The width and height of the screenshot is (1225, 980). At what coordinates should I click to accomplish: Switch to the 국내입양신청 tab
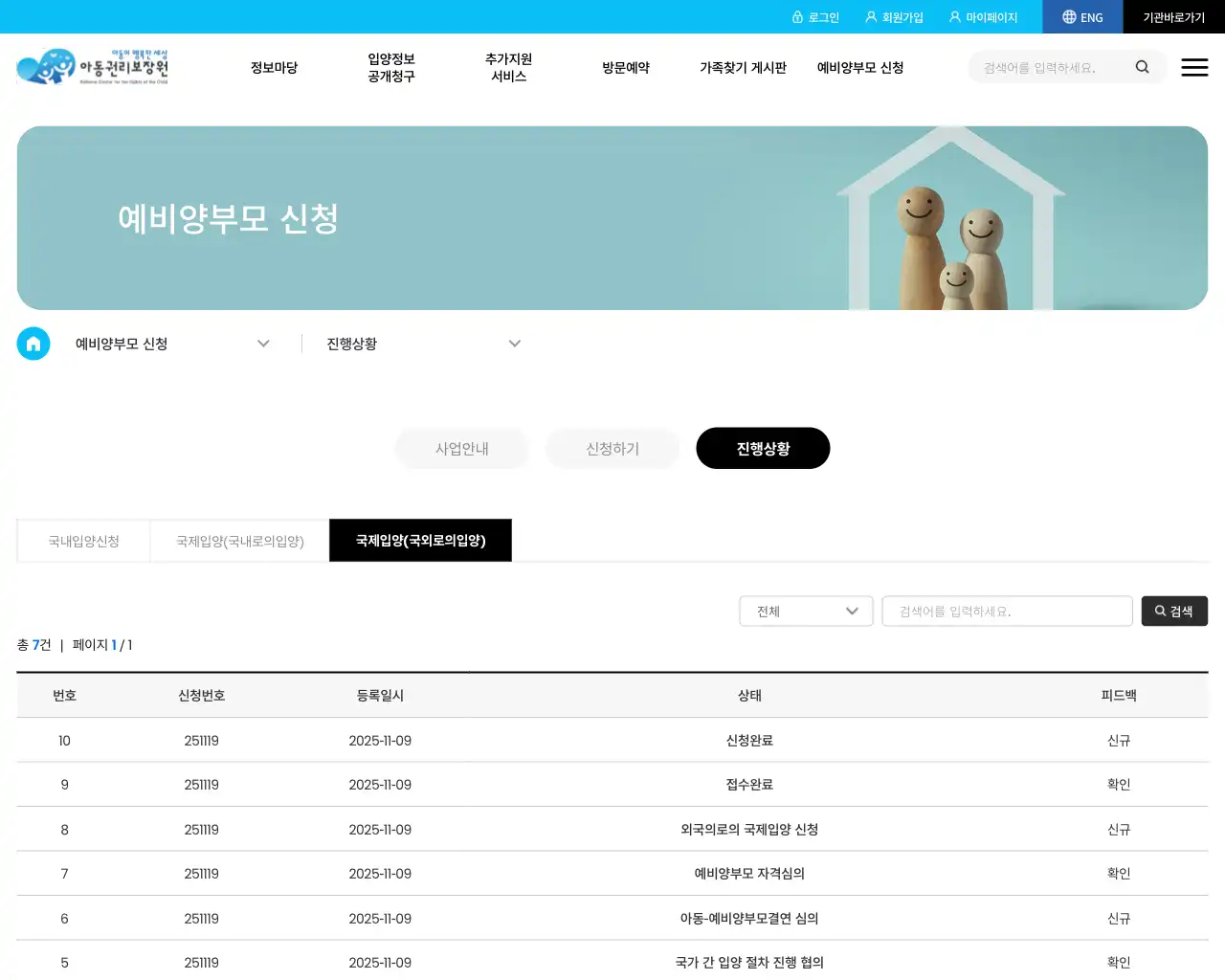83,541
